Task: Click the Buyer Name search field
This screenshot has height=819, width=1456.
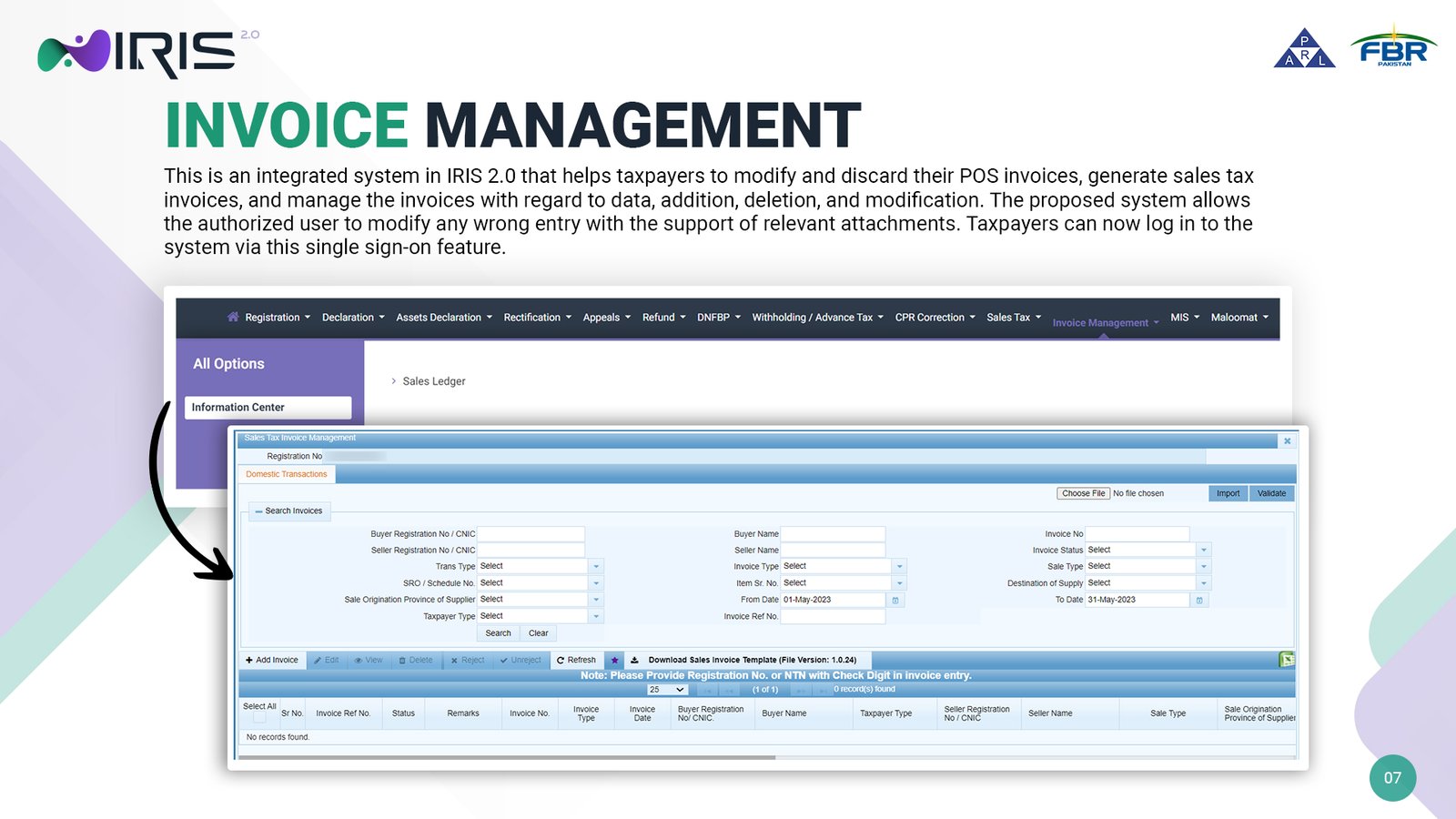Action: [x=833, y=534]
